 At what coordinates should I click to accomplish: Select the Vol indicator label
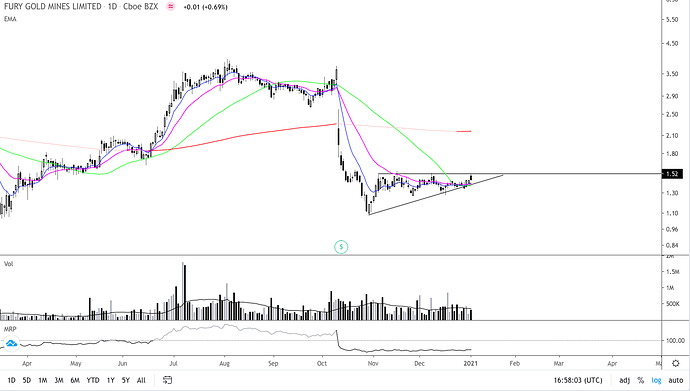tap(9, 264)
